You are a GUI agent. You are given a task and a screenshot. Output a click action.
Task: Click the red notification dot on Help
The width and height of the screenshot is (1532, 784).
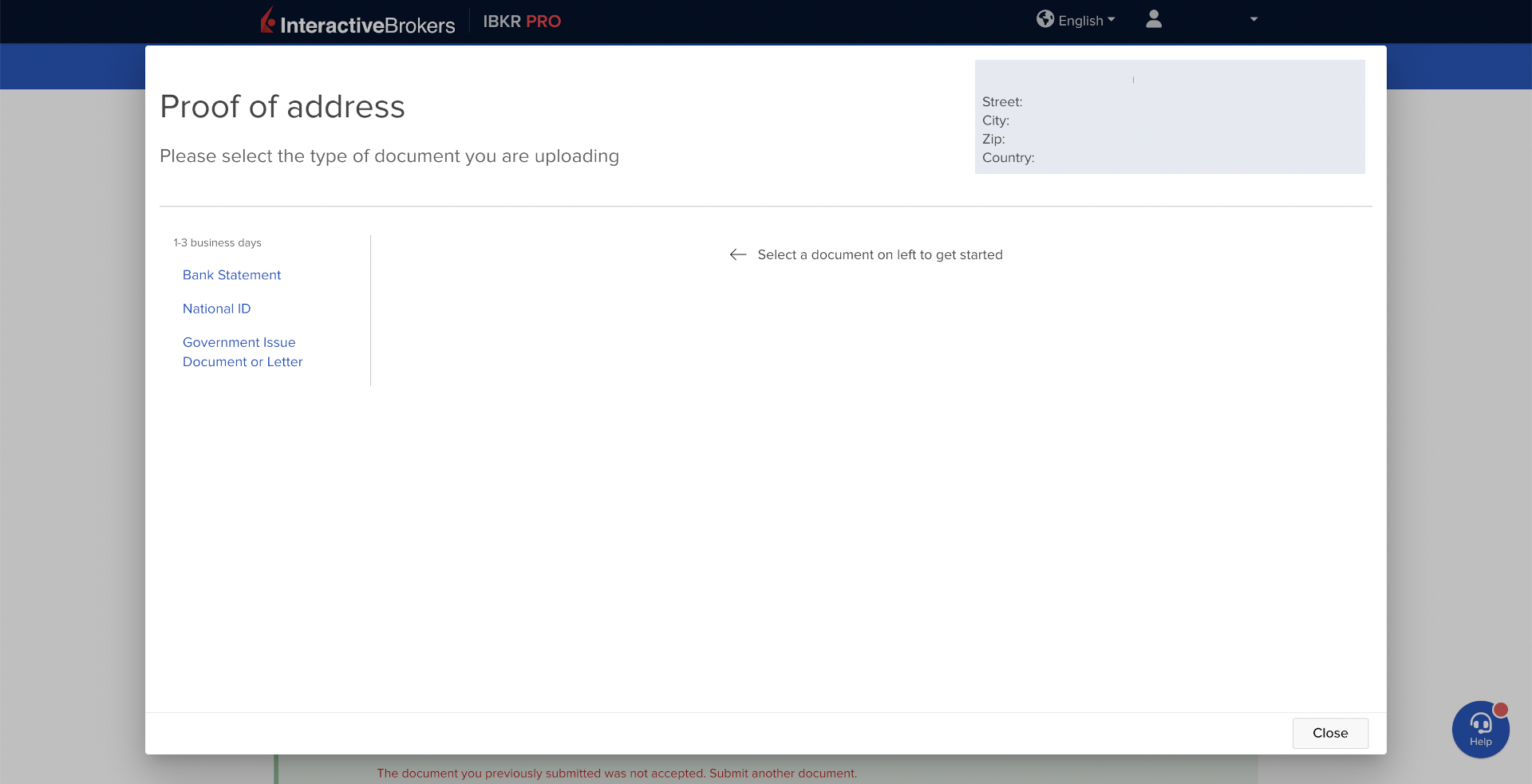1500,710
